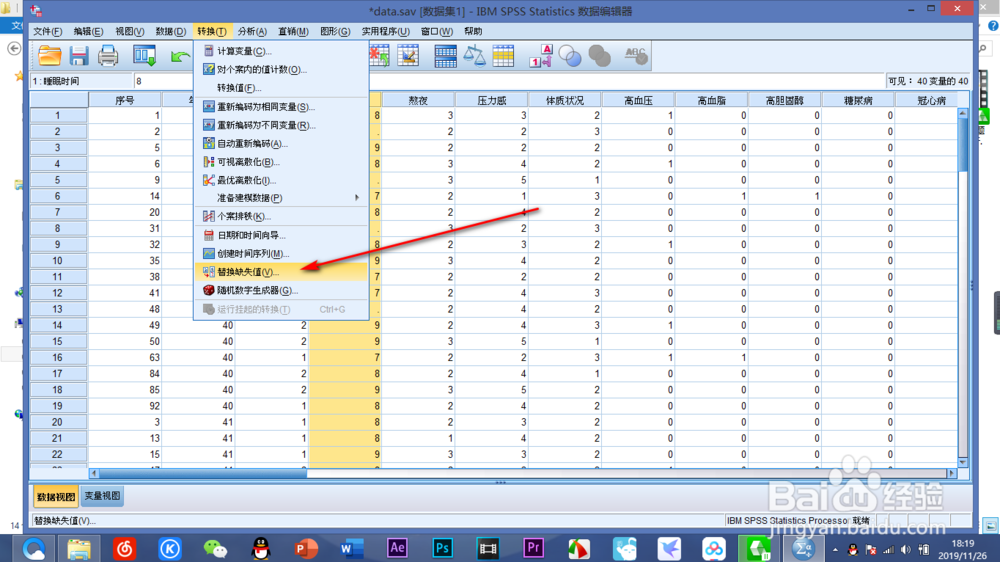This screenshot has height=562, width=1000.
Task: Open PowerPoint from the taskbar
Action: point(306,548)
